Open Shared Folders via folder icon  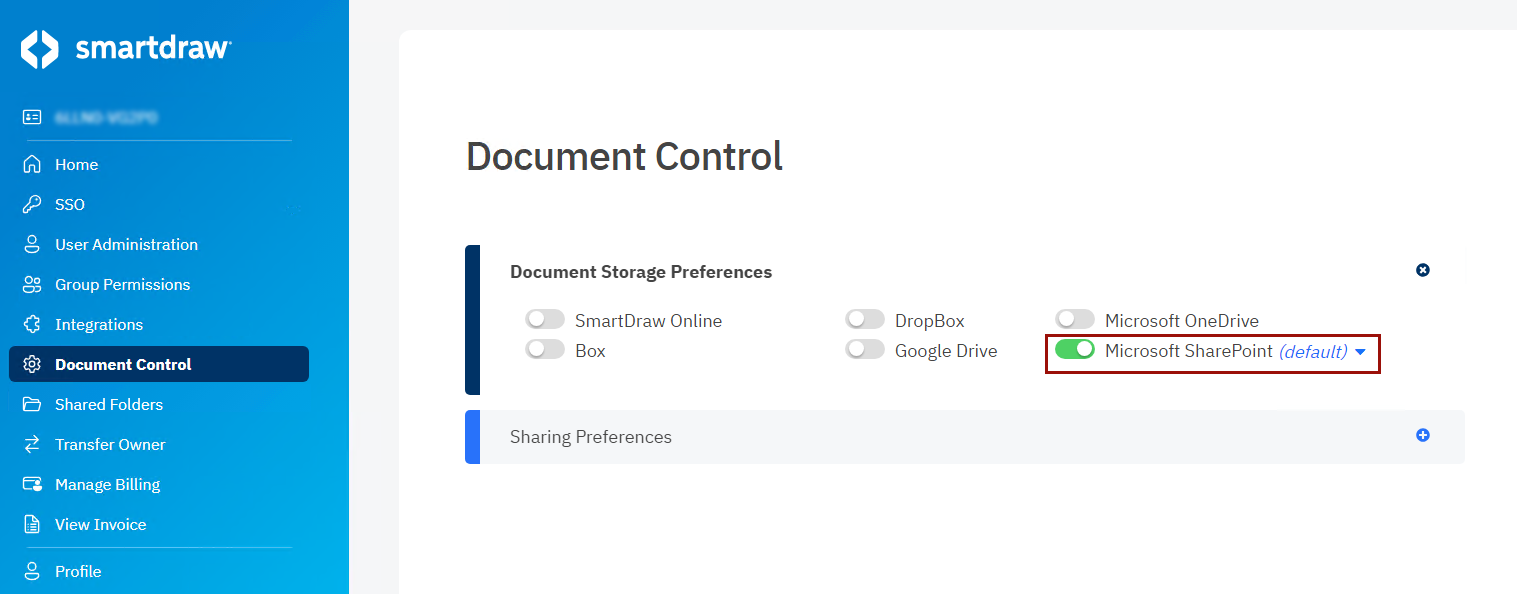[x=30, y=404]
